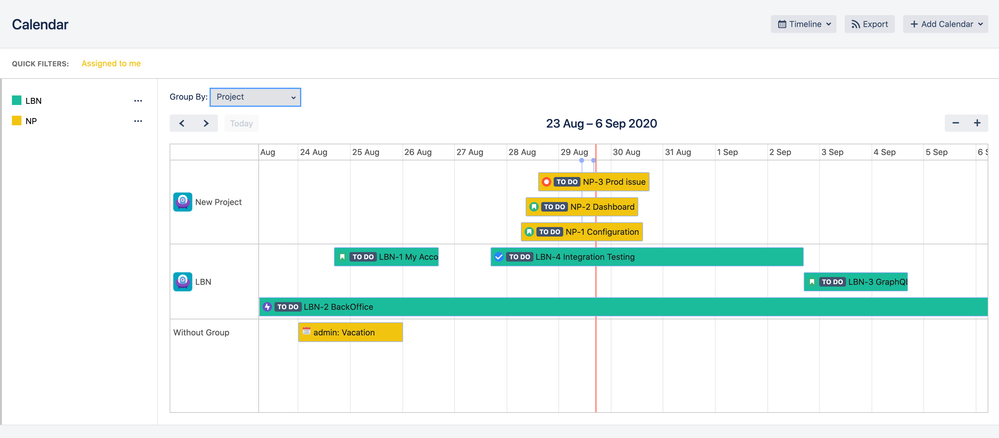999x438 pixels.
Task: Open the NP calendar more-options menu
Action: (138, 120)
